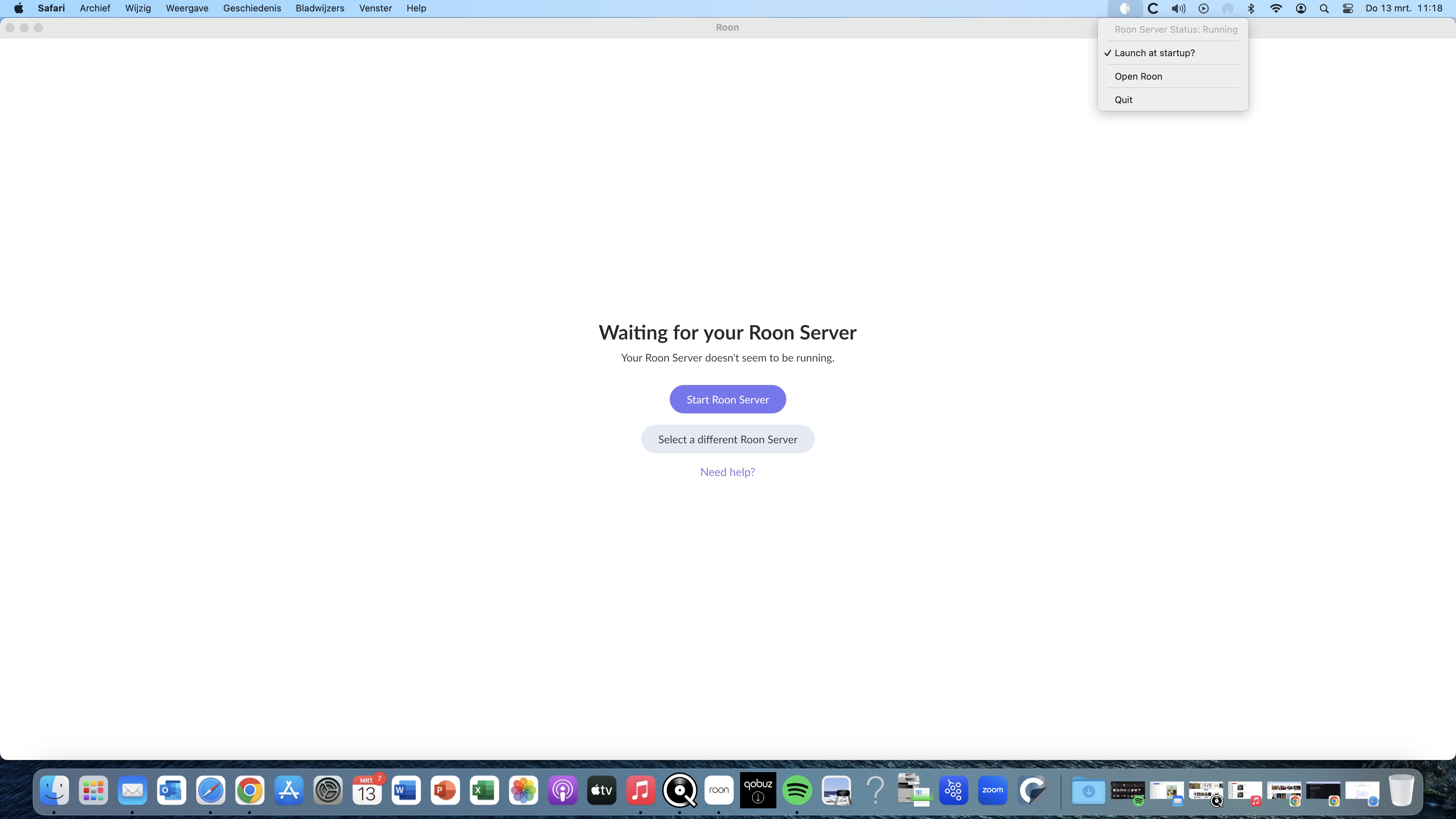Click the question mark Dock icon
The height and width of the screenshot is (819, 1456).
tap(875, 789)
